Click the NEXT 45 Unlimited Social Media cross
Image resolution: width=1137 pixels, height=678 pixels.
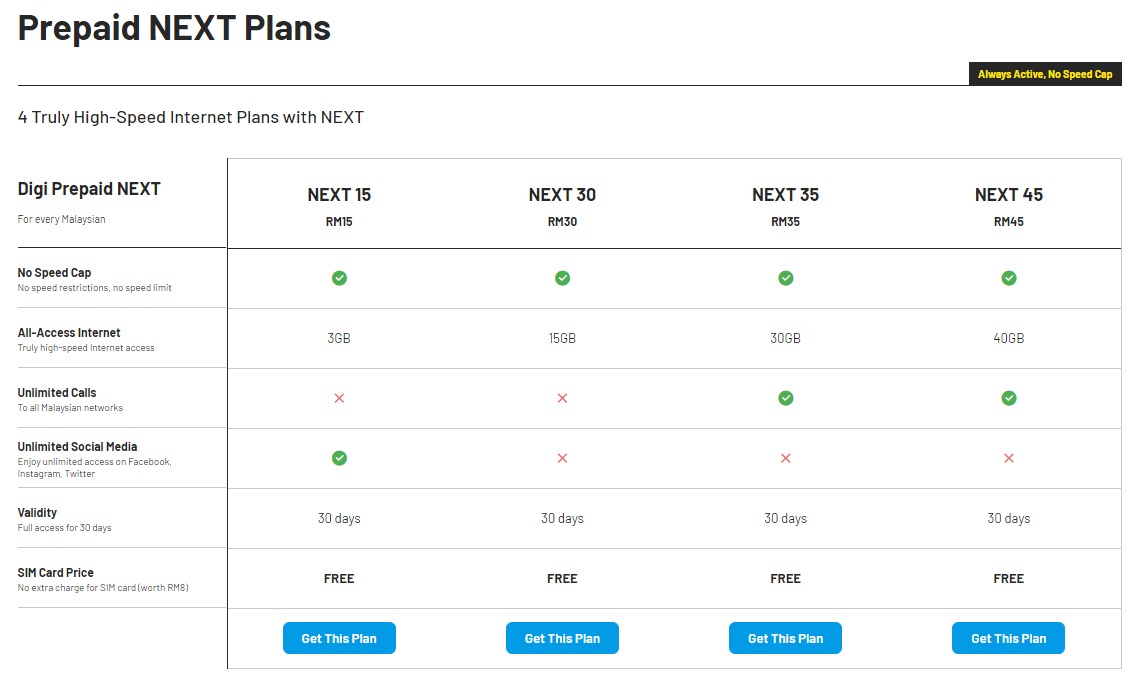point(1009,458)
